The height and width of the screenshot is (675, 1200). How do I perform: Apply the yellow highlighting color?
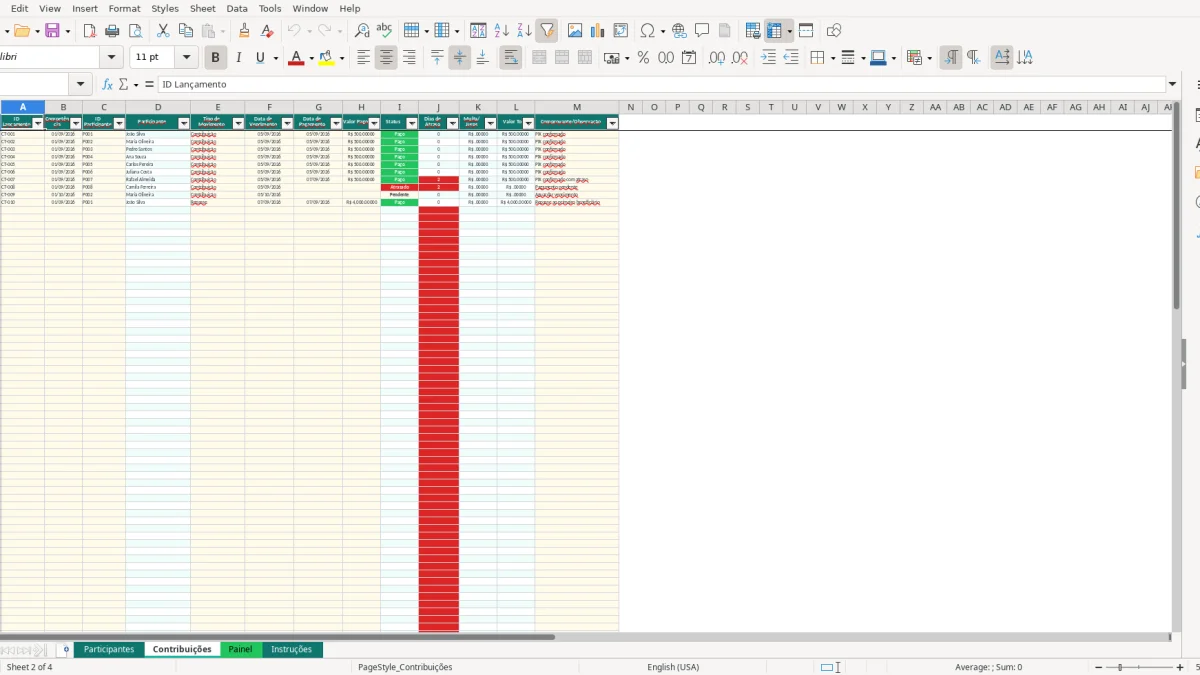[327, 58]
